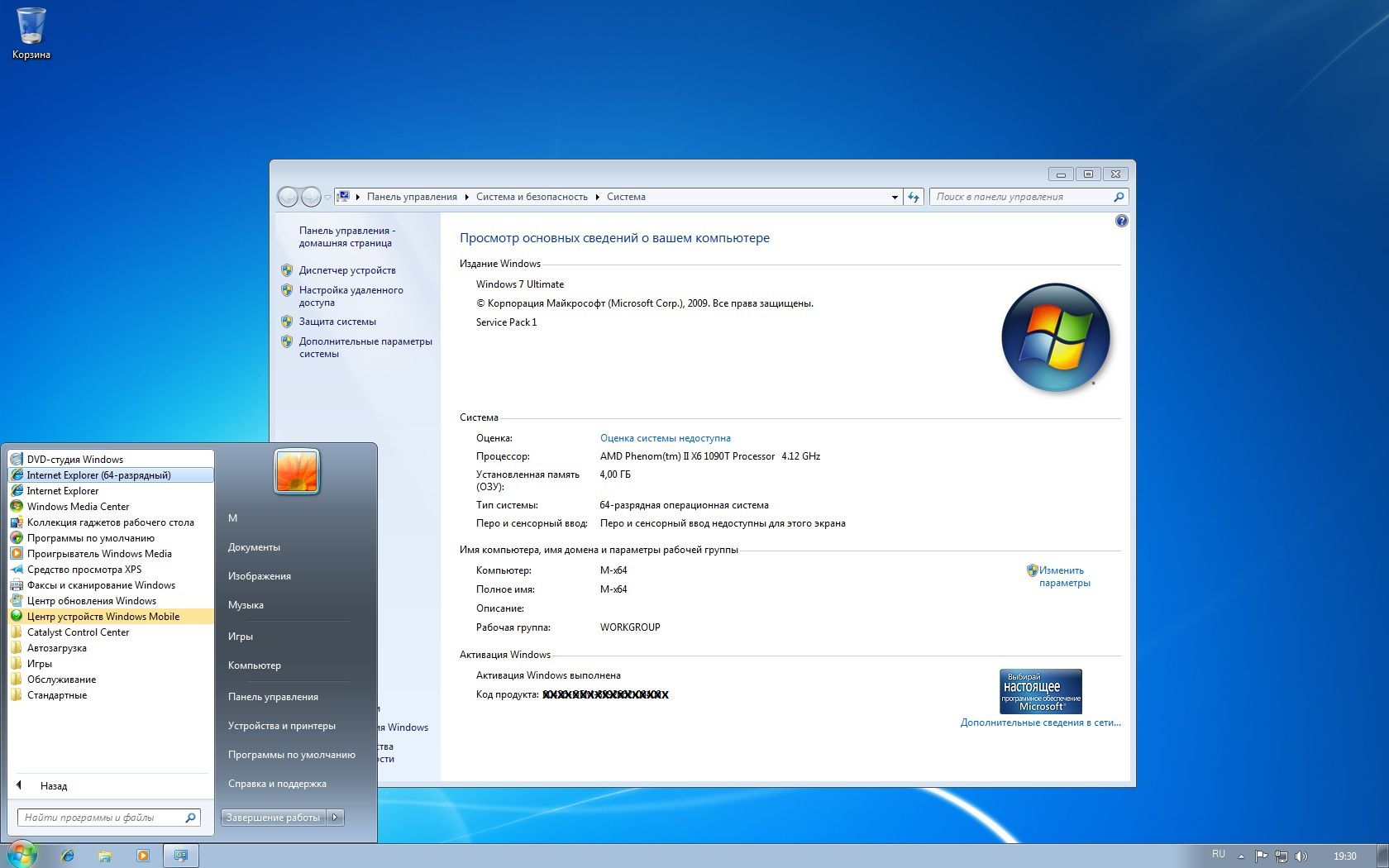Click the System window taskbar button
The image size is (1389, 868).
click(x=181, y=856)
